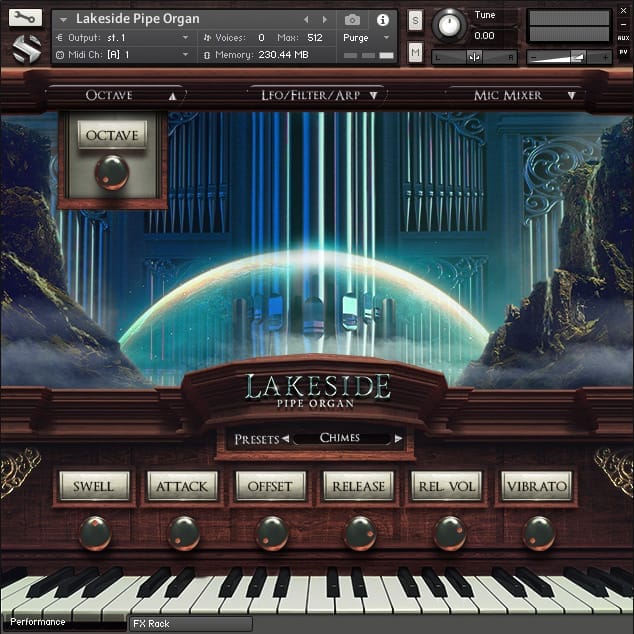Adjust the Tune knob
634x634 pixels.
(449, 25)
